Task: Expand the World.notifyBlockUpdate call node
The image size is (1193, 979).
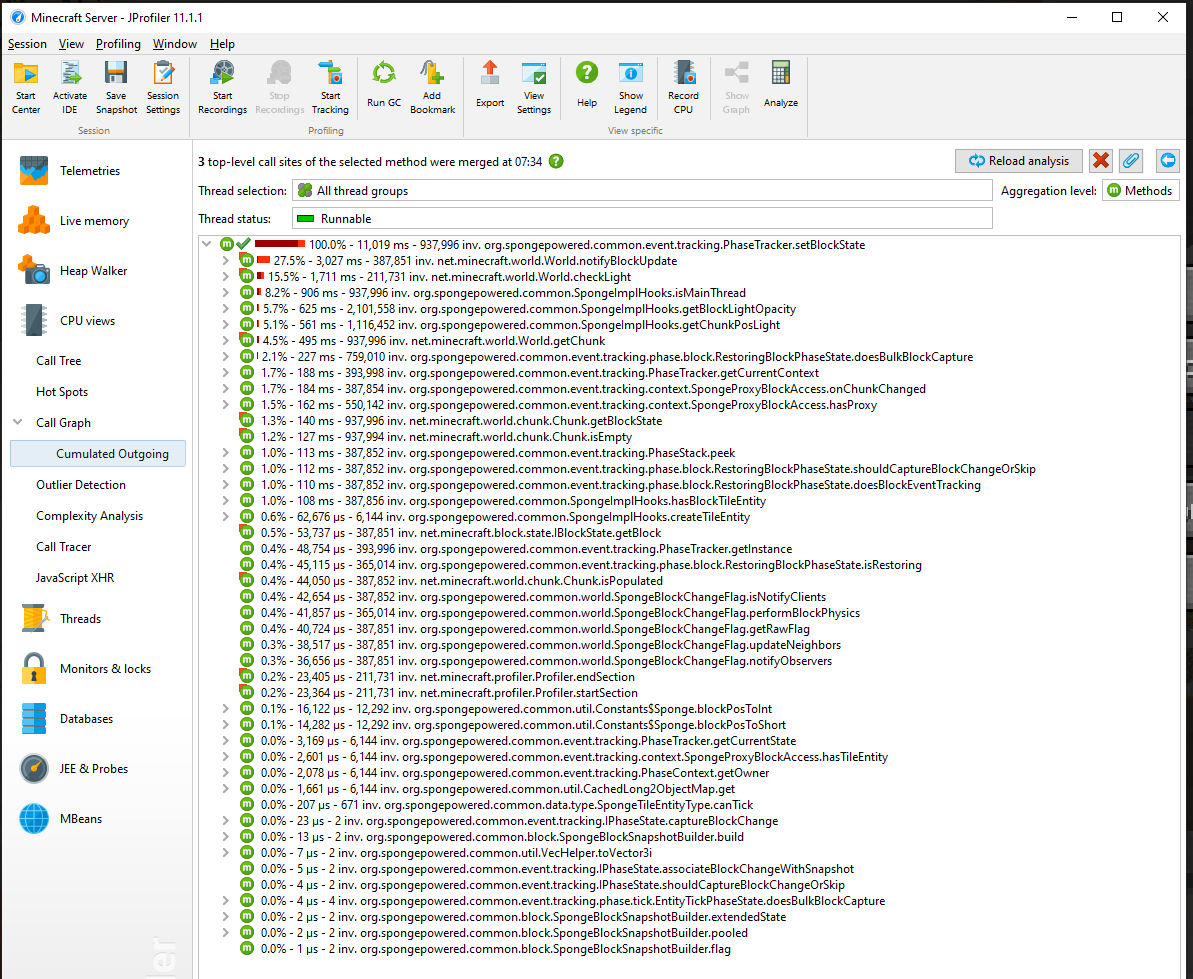Action: tap(227, 259)
